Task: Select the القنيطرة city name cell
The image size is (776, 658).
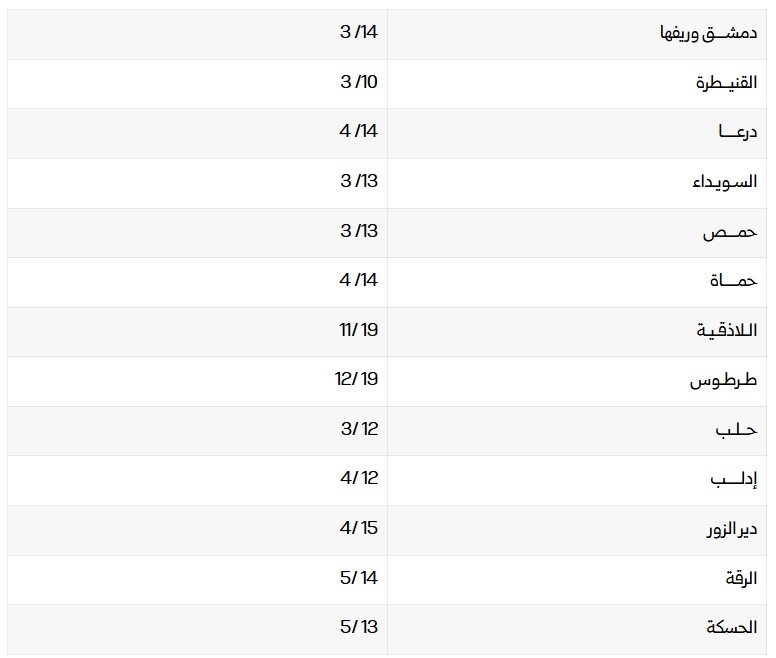Action: [x=726, y=82]
